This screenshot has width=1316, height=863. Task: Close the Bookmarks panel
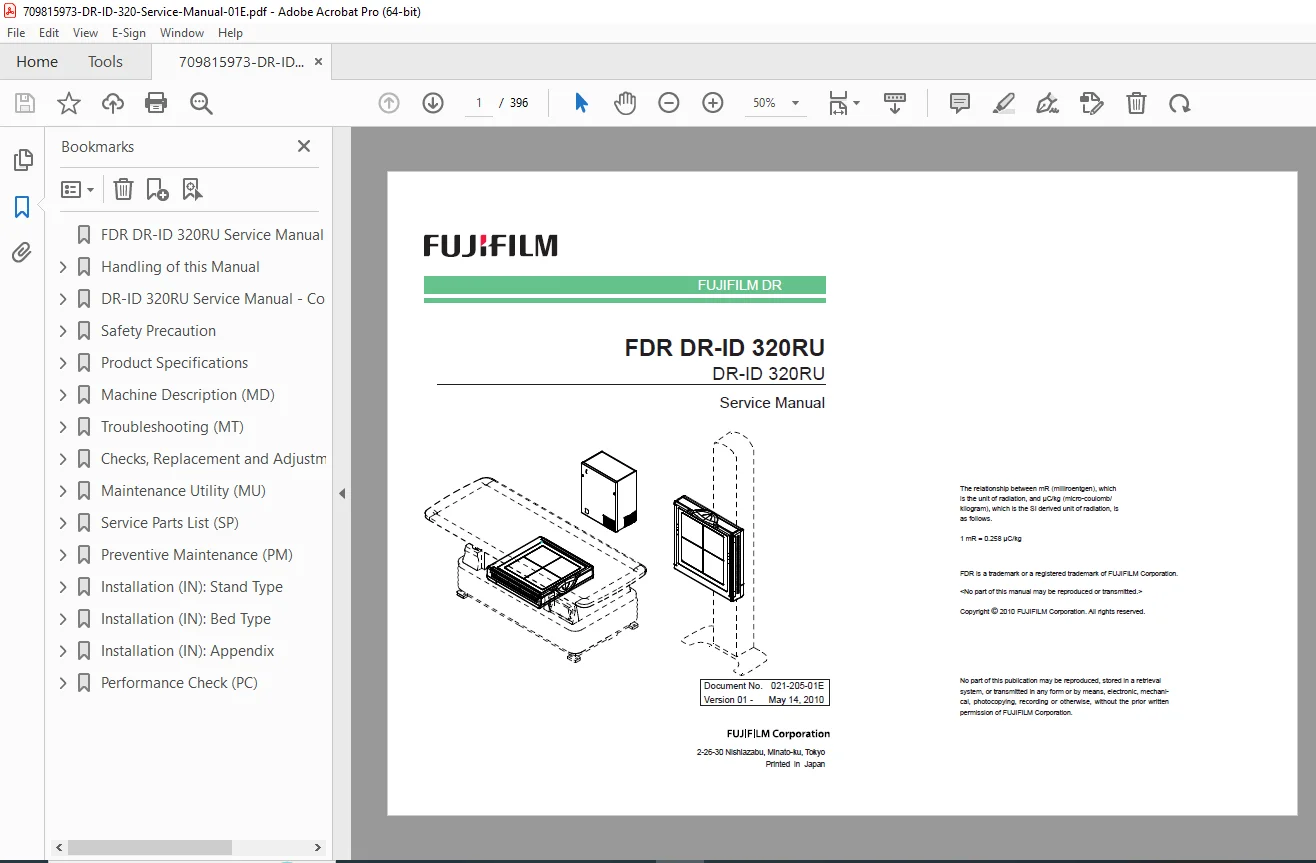pyautogui.click(x=304, y=146)
